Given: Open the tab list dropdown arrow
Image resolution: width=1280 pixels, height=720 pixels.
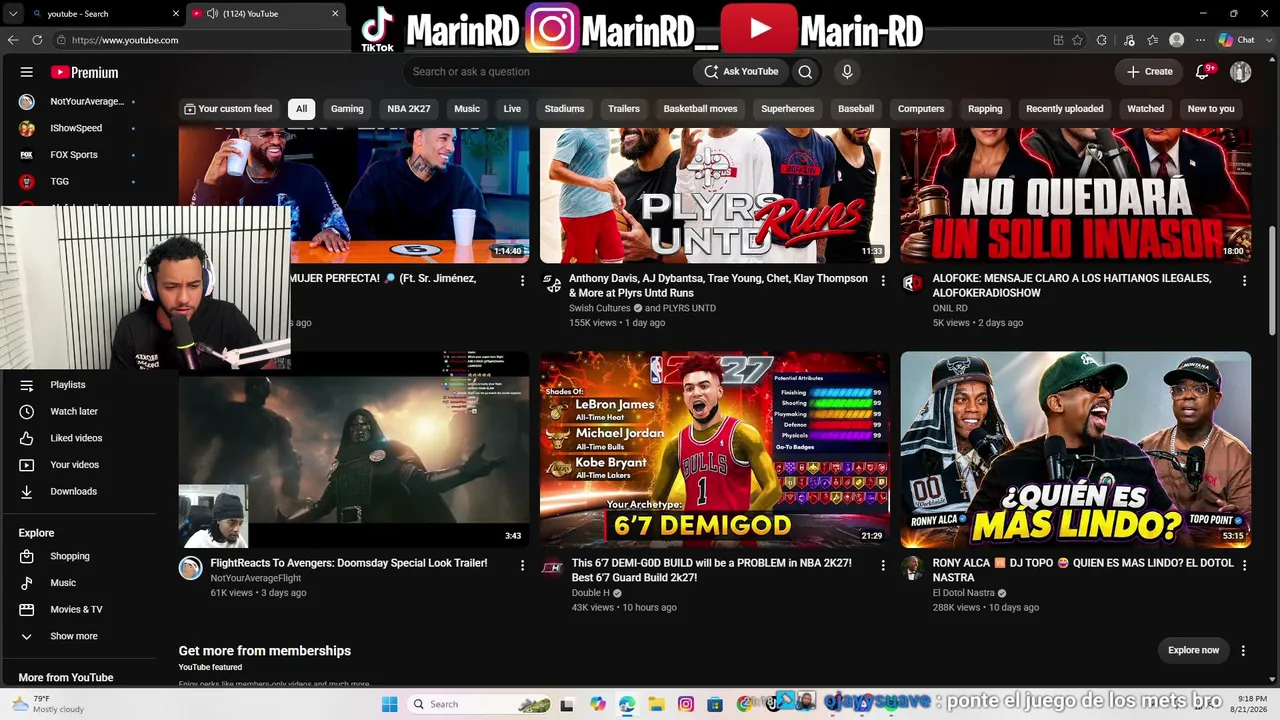Looking at the screenshot, I should (x=13, y=14).
